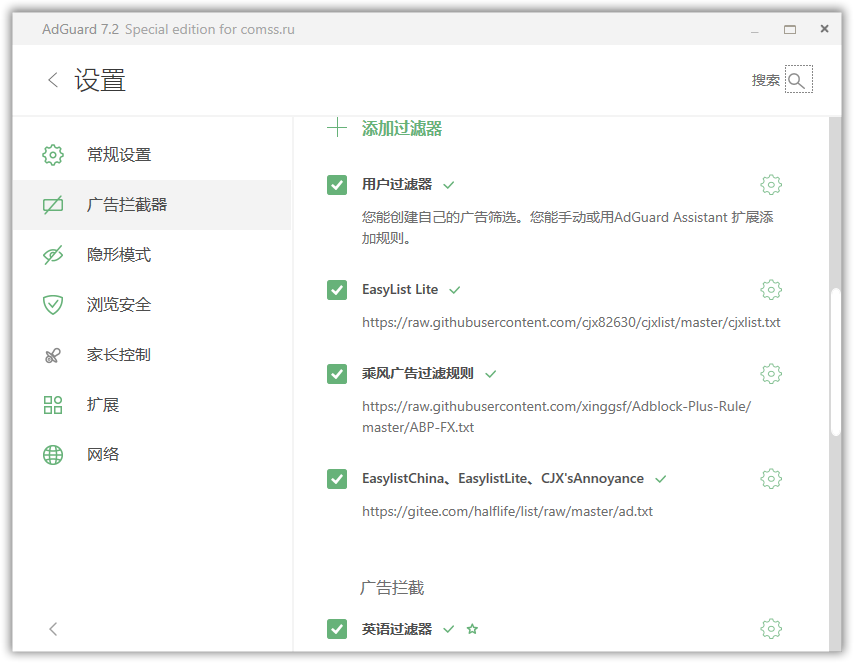Image resolution: width=854 pixels, height=664 pixels.
Task: Click the star icon beside 英语过滤器
Action: pos(472,630)
